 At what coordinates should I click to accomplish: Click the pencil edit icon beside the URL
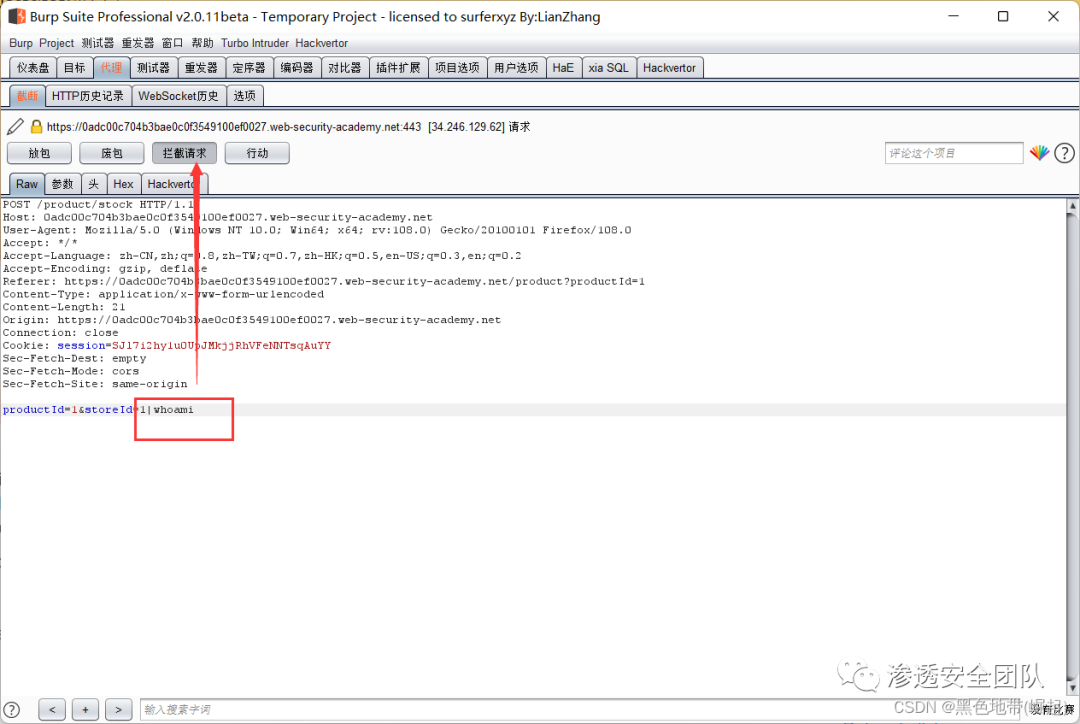pos(15,127)
